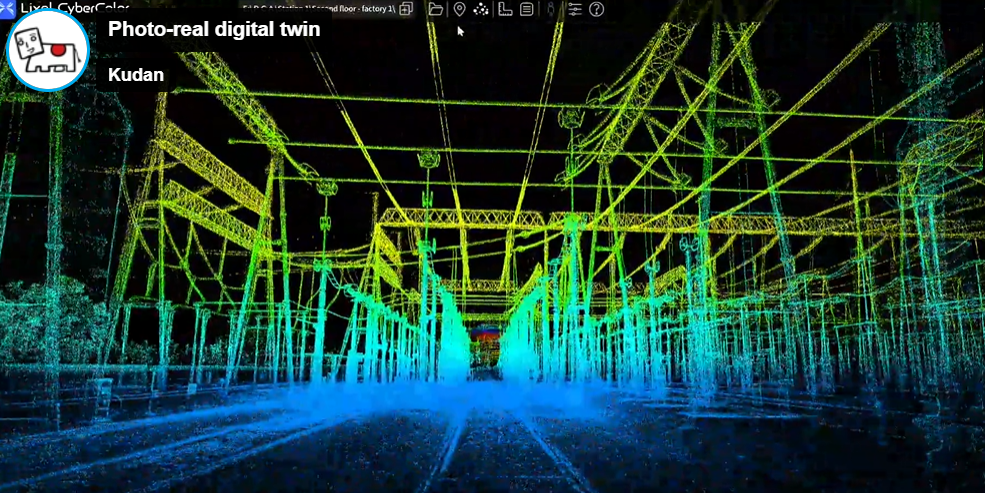
Task: Click the Kudan channel name
Action: click(136, 75)
